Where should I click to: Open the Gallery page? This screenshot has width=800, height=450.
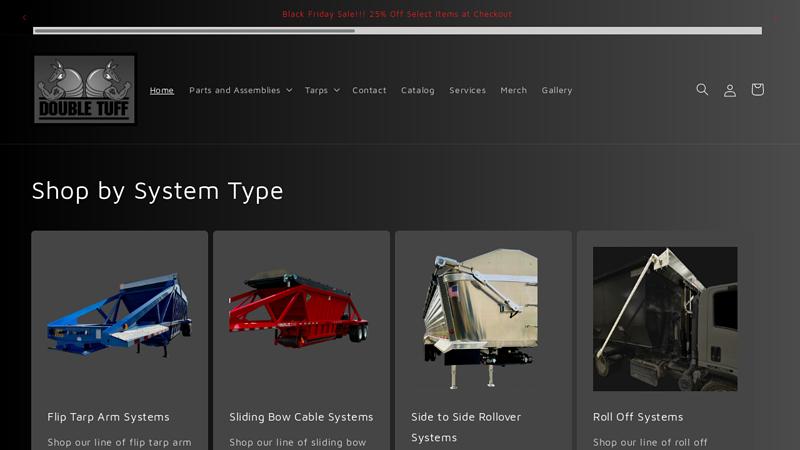click(557, 90)
